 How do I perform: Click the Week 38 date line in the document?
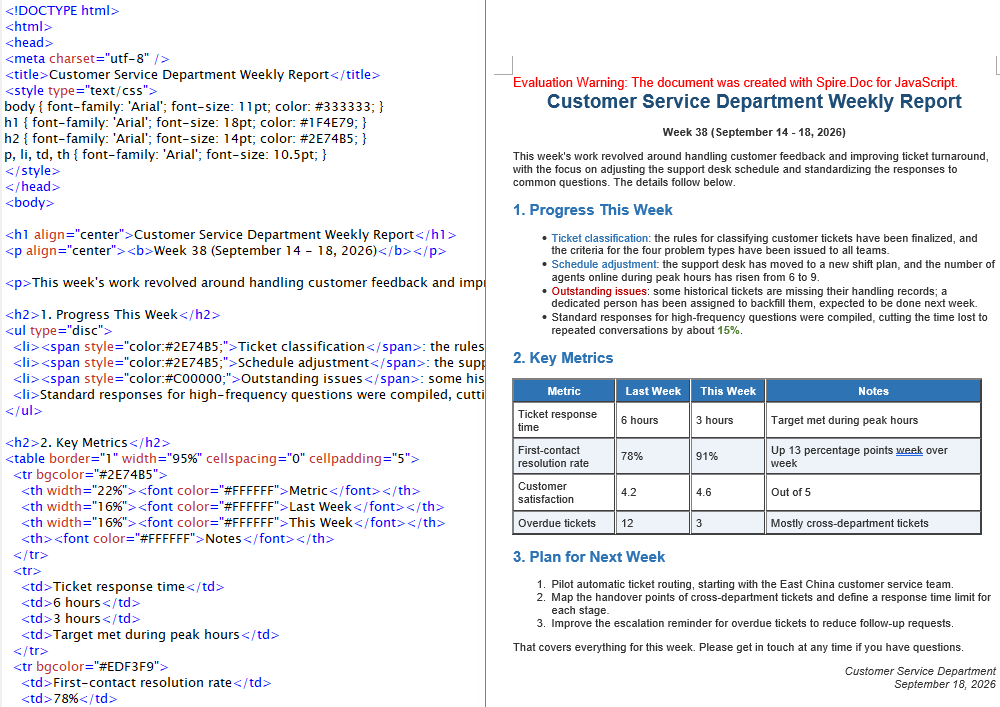(x=754, y=132)
